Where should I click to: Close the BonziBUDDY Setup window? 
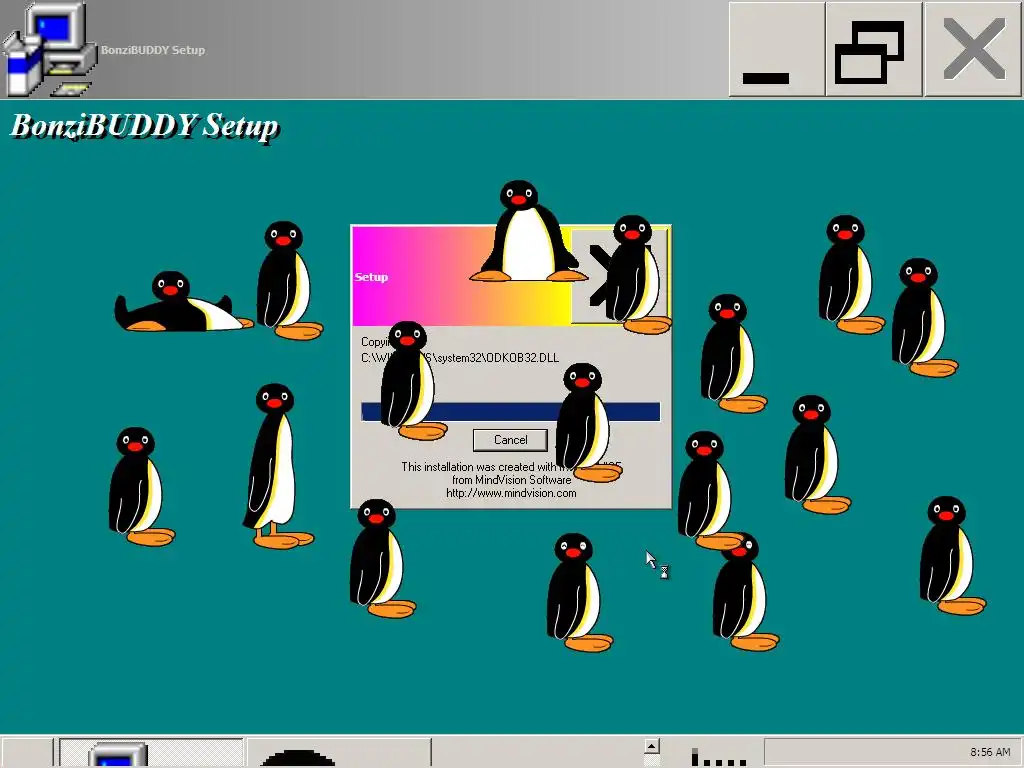[x=973, y=50]
